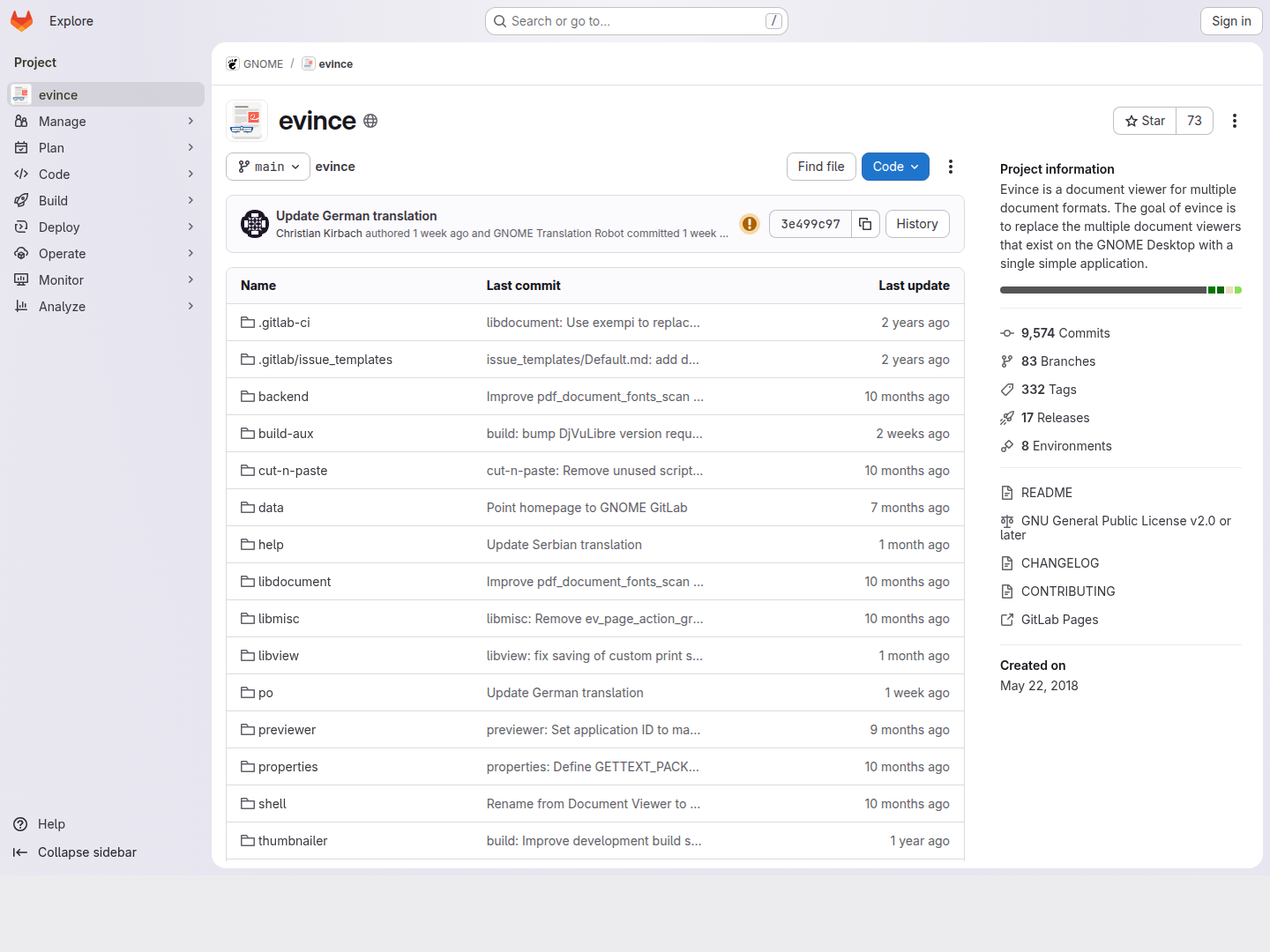
Task: Open 'Update Serbian translation' commit link
Action: [564, 545]
